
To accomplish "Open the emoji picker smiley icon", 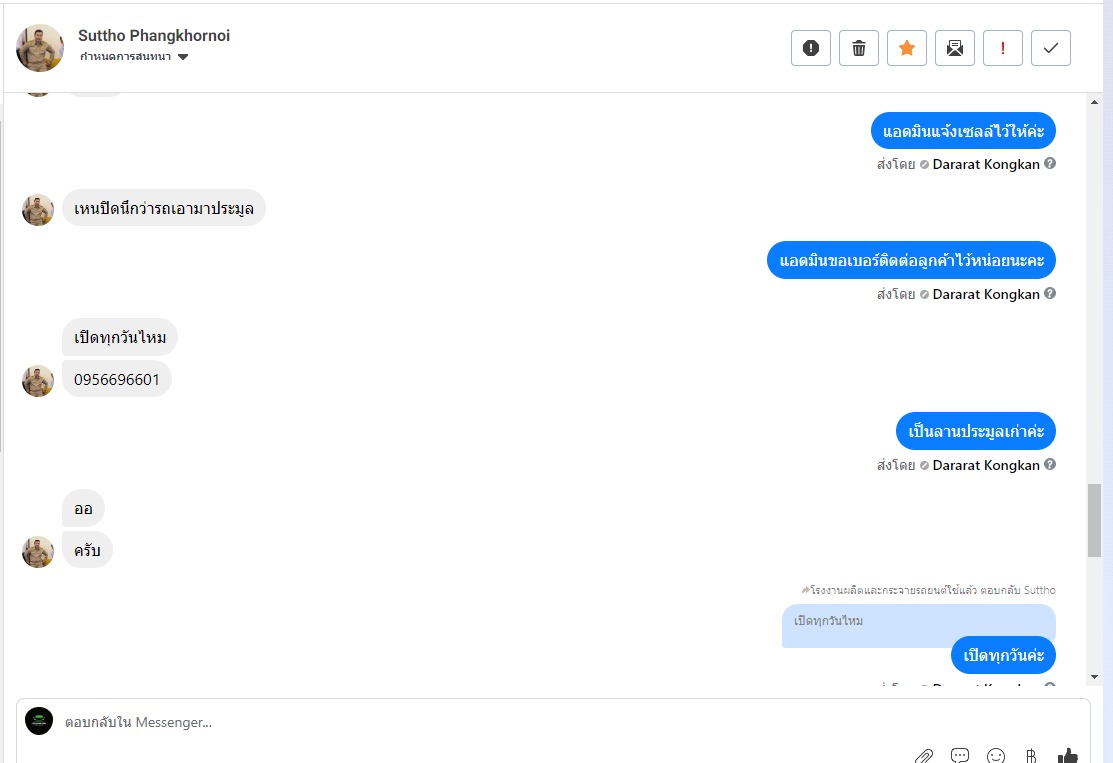I will click(996, 756).
